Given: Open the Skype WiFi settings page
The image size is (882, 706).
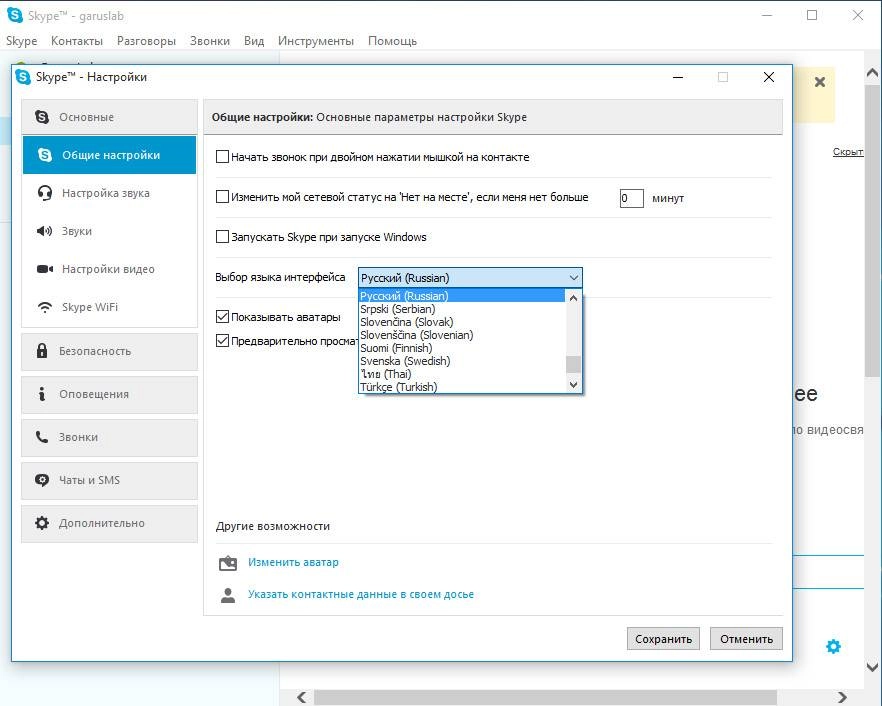Looking at the screenshot, I should (110, 307).
